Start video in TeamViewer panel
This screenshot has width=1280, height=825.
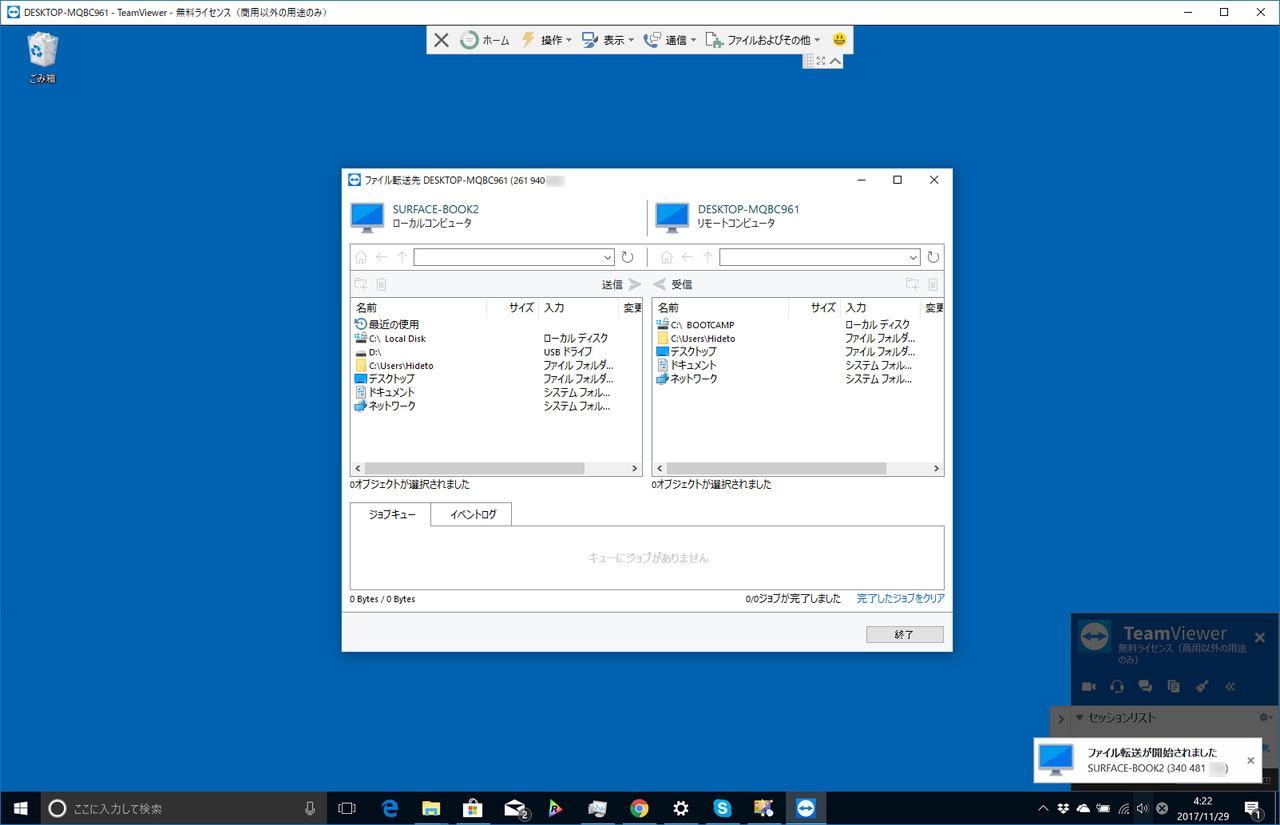[1089, 687]
